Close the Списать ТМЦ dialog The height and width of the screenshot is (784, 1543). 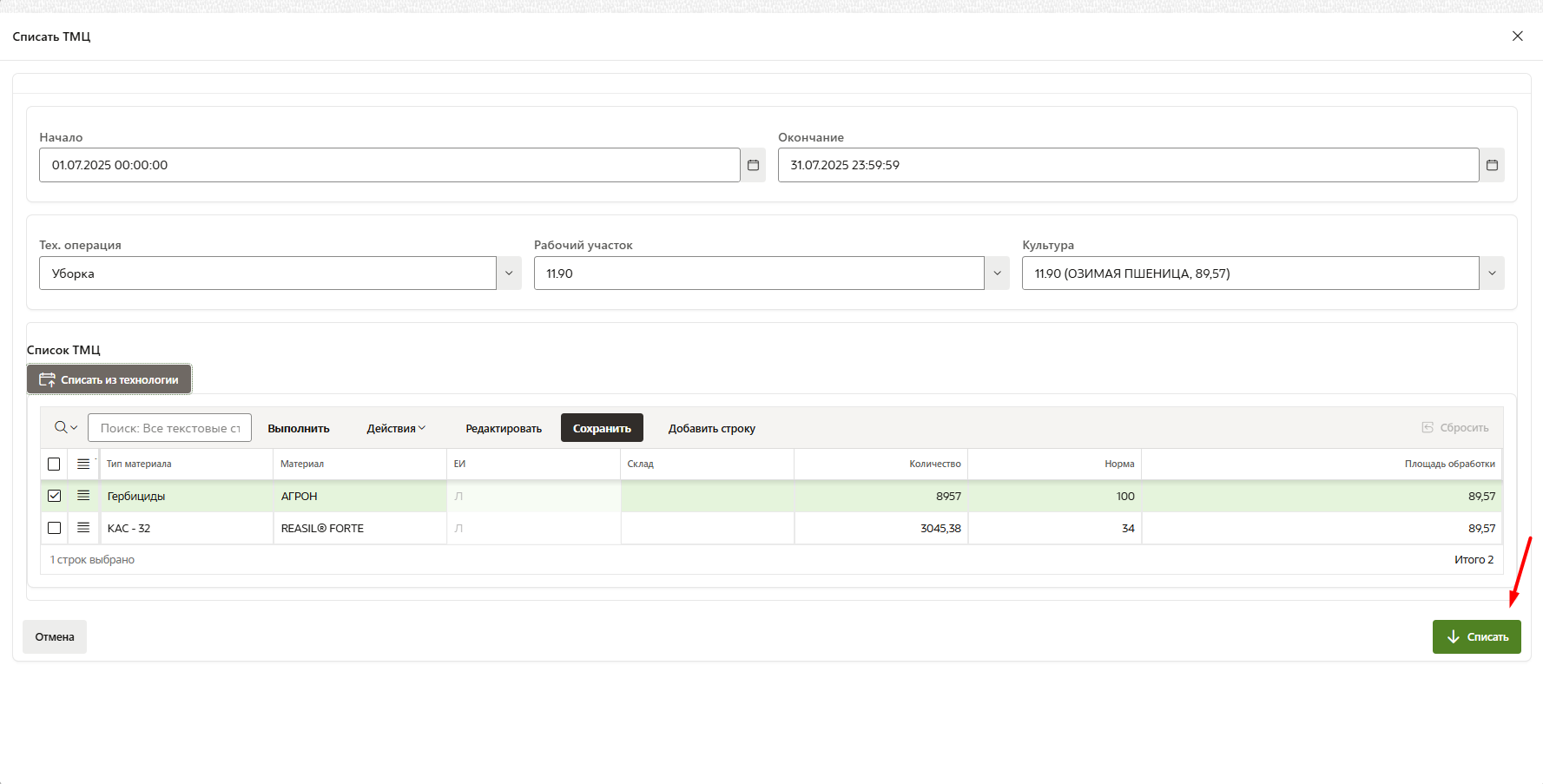coord(1517,36)
